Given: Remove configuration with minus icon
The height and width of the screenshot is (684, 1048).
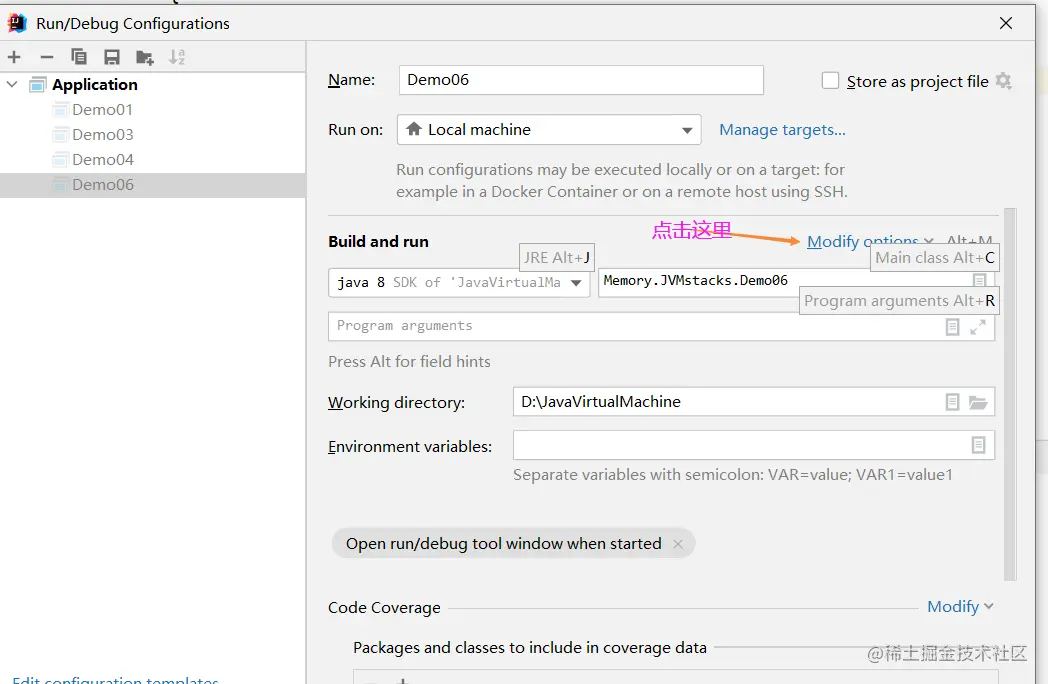Looking at the screenshot, I should click(46, 58).
